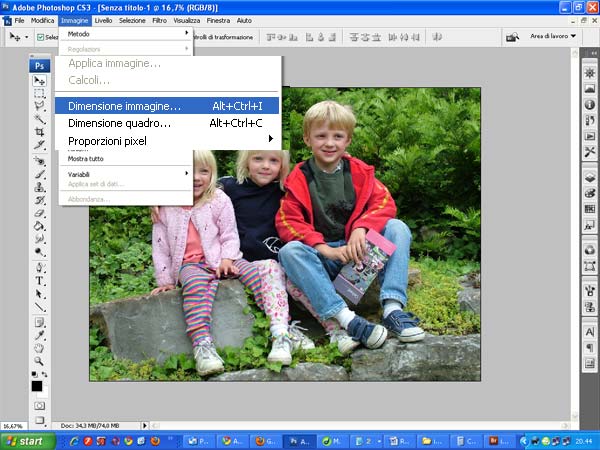Open the Styles fx panel icon
The height and width of the screenshot is (450, 600).
coord(590,225)
